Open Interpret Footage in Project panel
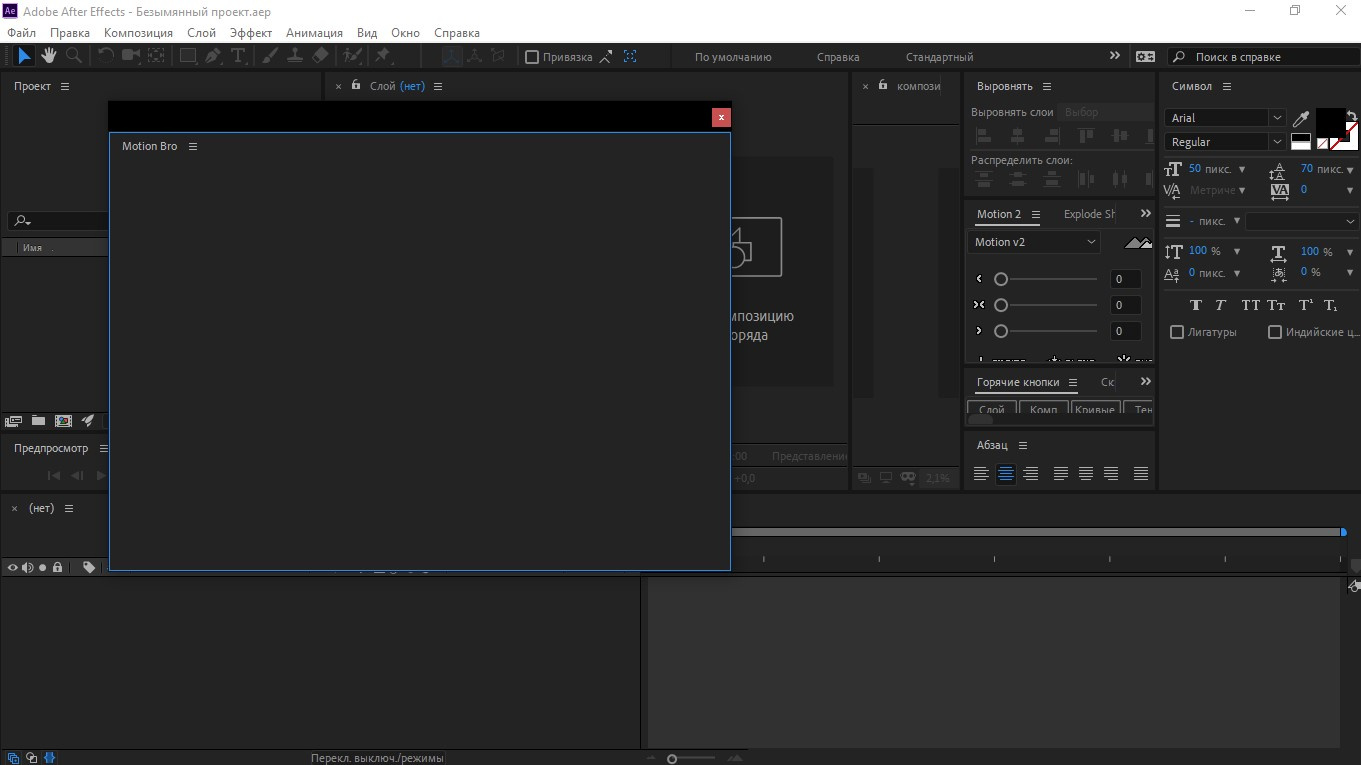This screenshot has width=1361, height=765. (13, 421)
